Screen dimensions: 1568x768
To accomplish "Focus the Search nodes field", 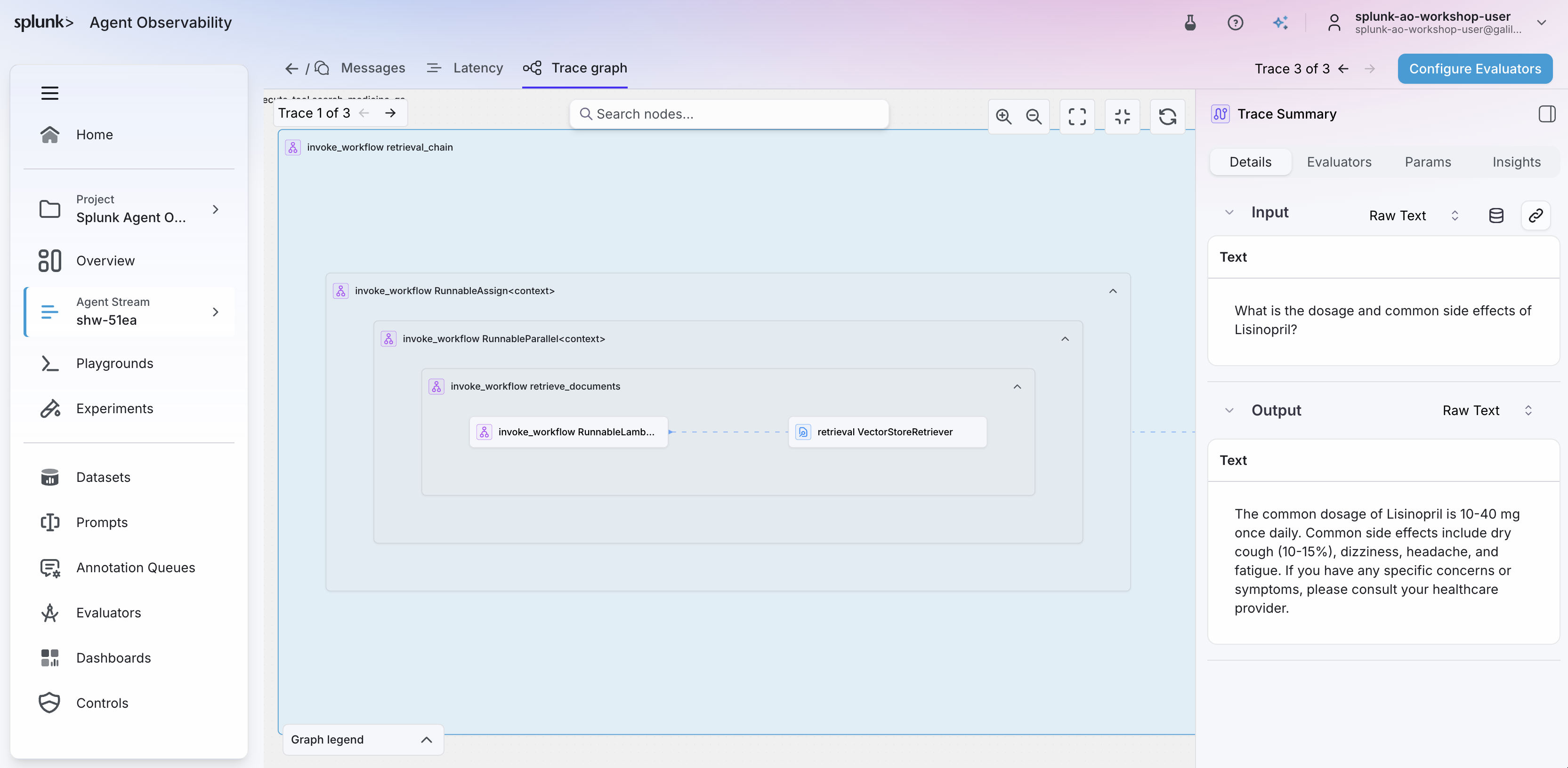I will (x=728, y=114).
